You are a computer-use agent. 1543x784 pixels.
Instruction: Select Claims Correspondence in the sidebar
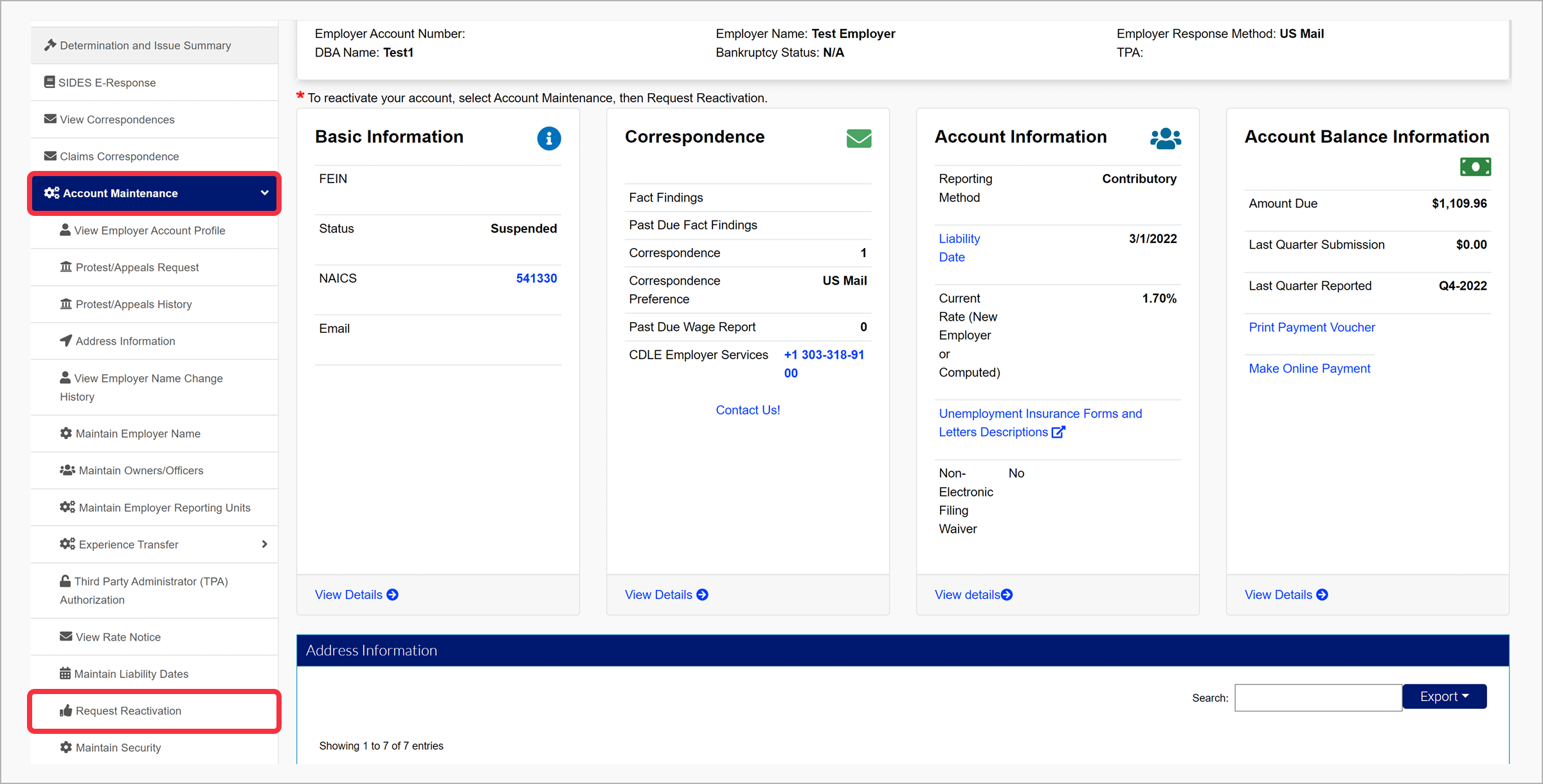[154, 156]
